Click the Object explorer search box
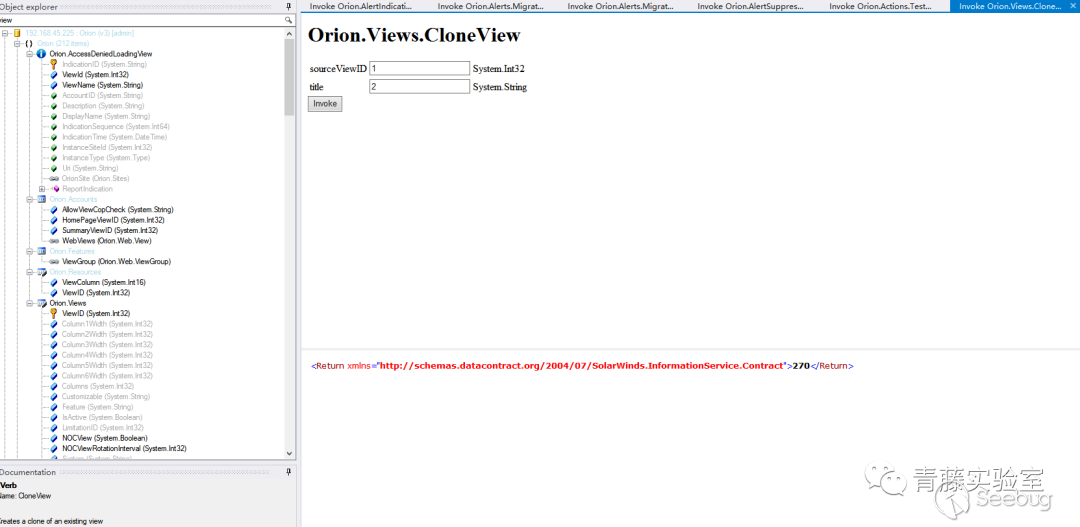 click(142, 21)
